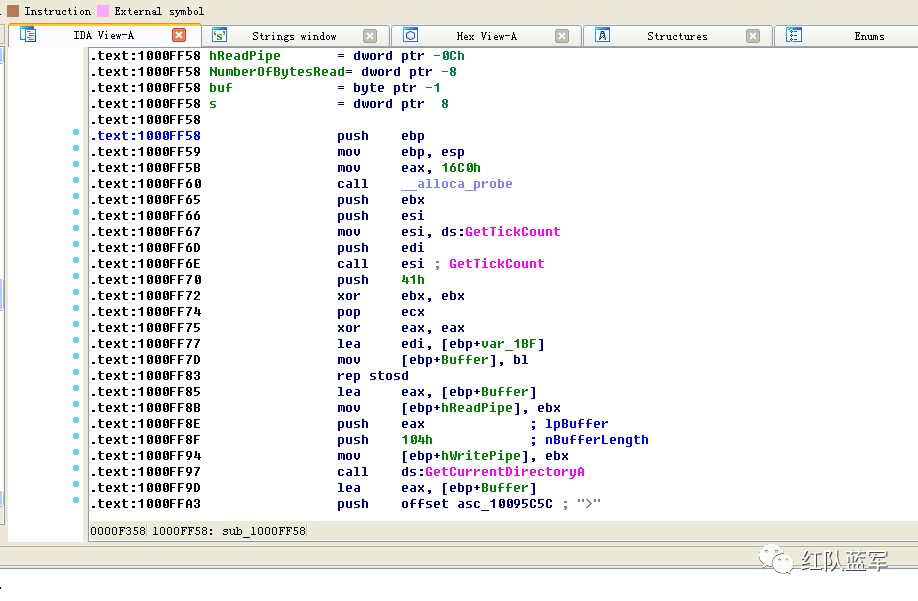Click the Strings window tab icon
918x601 pixels.
(x=220, y=35)
